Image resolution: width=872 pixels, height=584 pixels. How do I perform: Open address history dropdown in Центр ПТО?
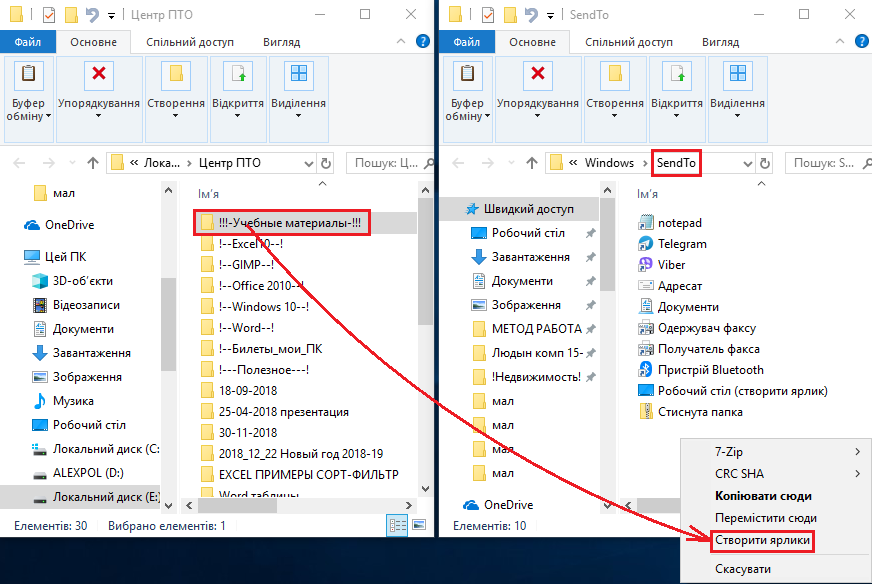tap(309, 164)
